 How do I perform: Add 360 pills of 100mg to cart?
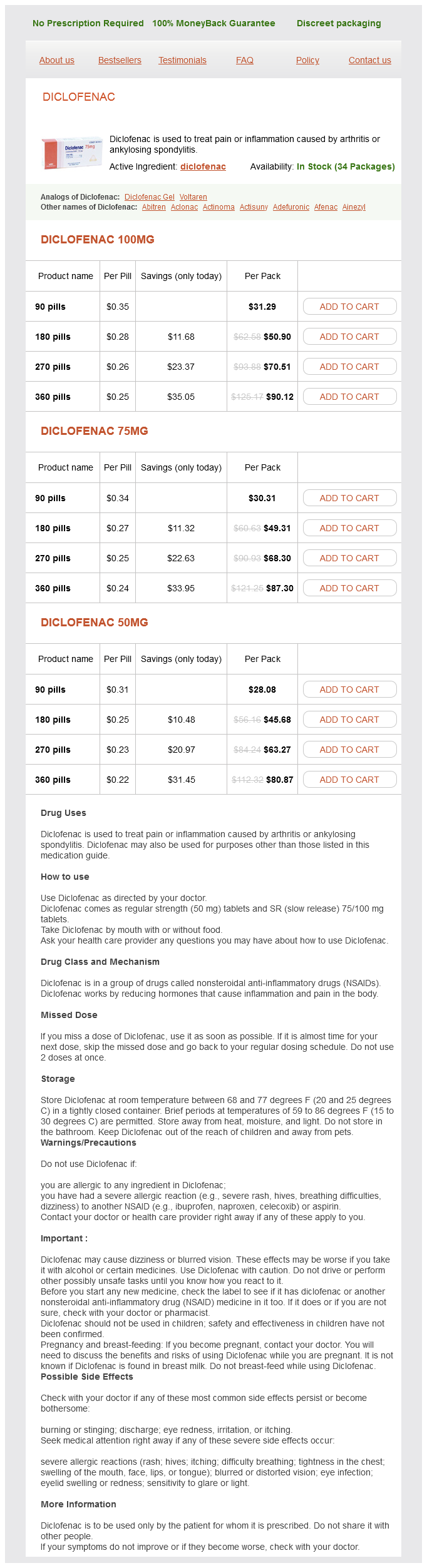click(x=349, y=397)
